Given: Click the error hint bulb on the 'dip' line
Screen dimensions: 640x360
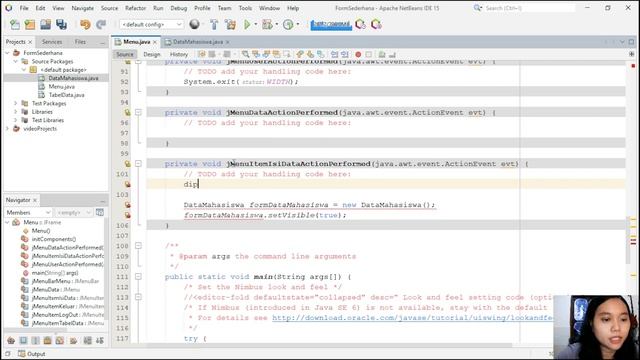Looking at the screenshot, I should point(128,184).
